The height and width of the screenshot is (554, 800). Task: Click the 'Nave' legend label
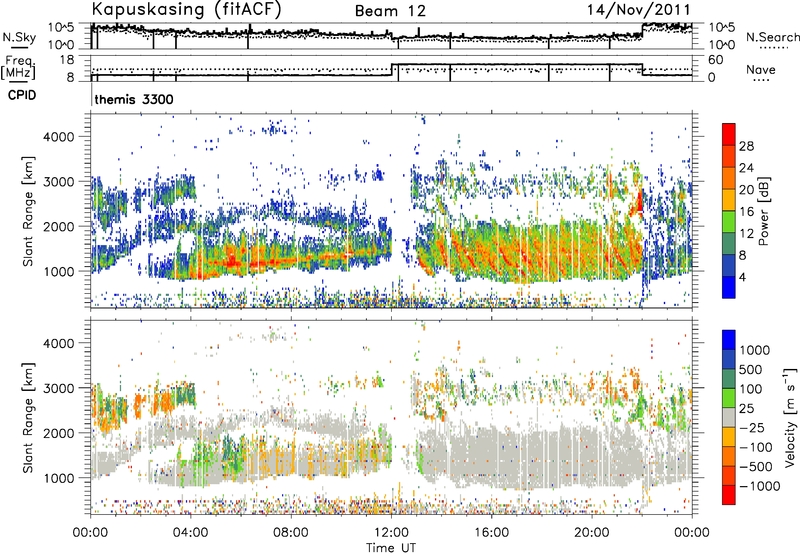761,69
